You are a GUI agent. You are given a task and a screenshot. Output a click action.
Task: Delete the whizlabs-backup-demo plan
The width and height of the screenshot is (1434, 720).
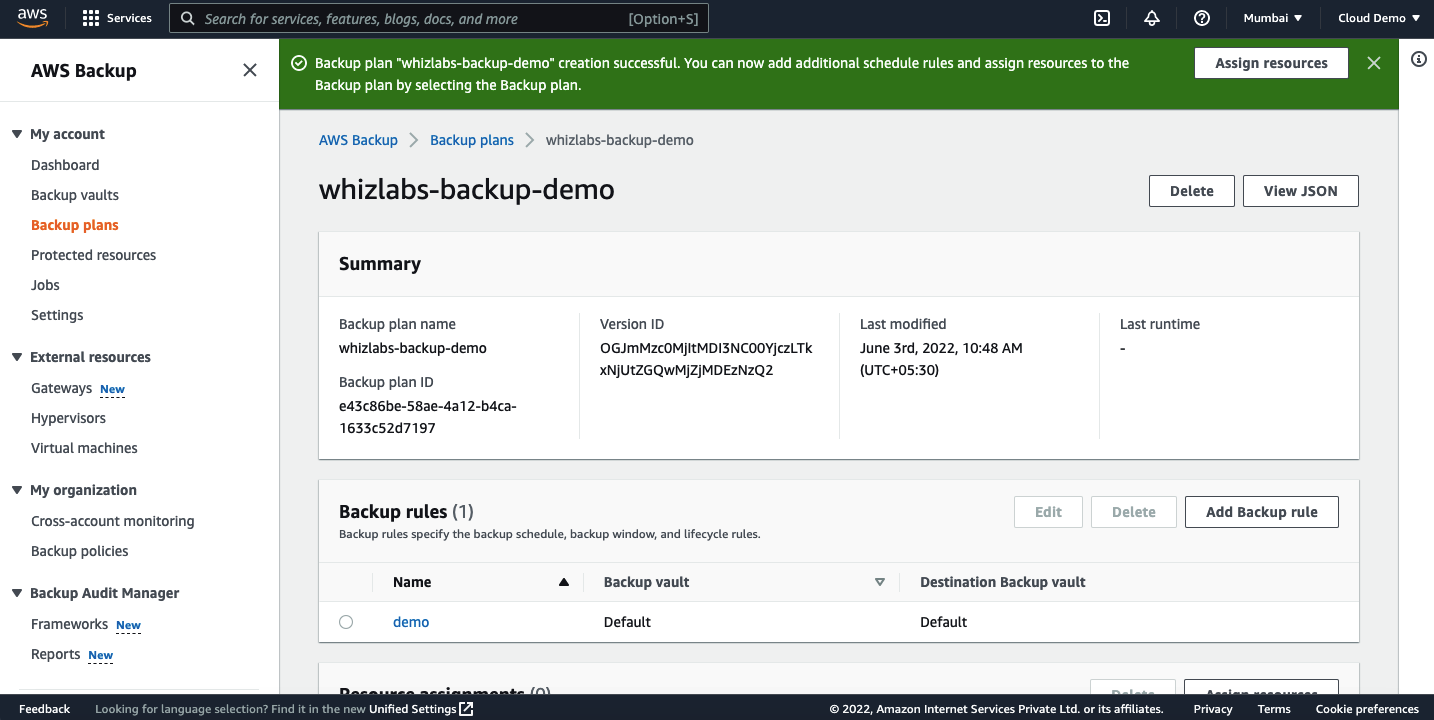click(x=1191, y=191)
